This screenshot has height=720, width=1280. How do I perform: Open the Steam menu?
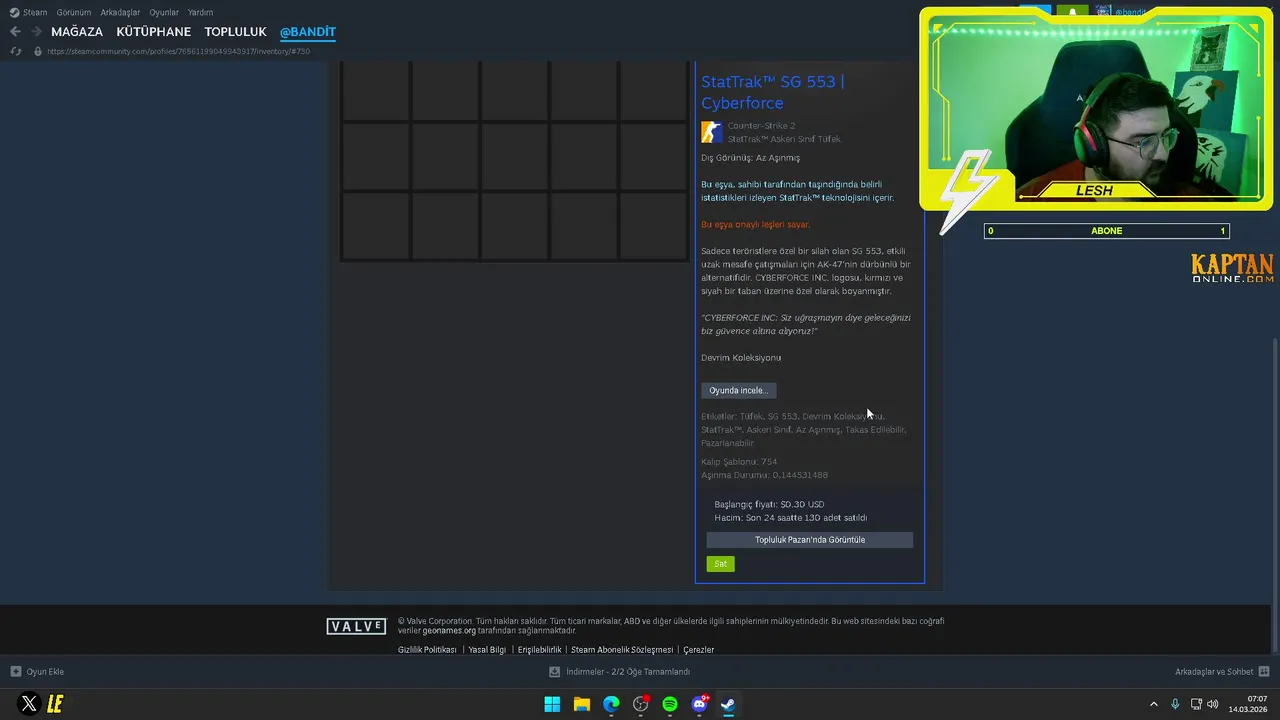point(35,12)
